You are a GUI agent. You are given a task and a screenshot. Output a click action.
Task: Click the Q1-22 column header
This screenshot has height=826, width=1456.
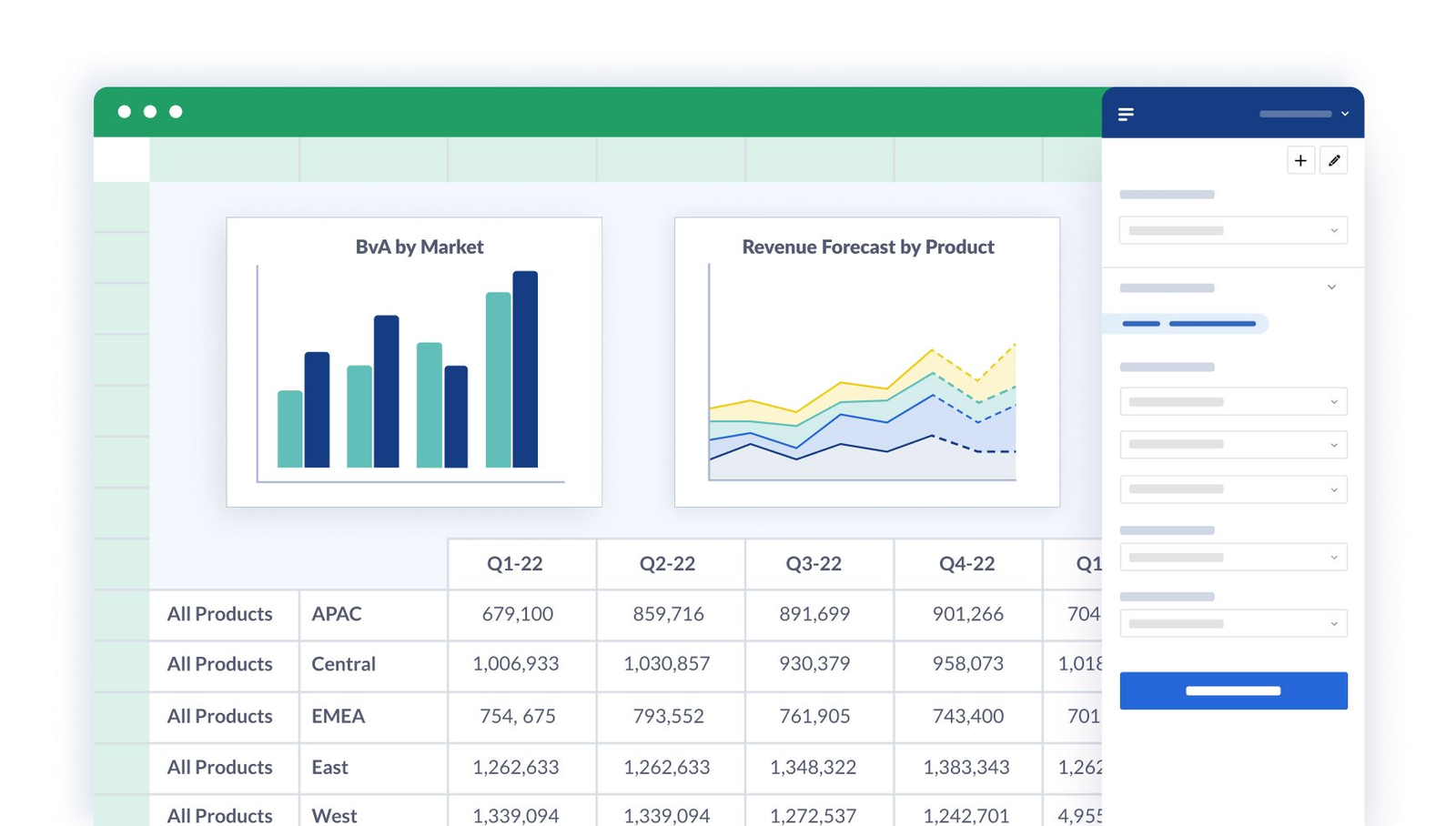point(515,564)
